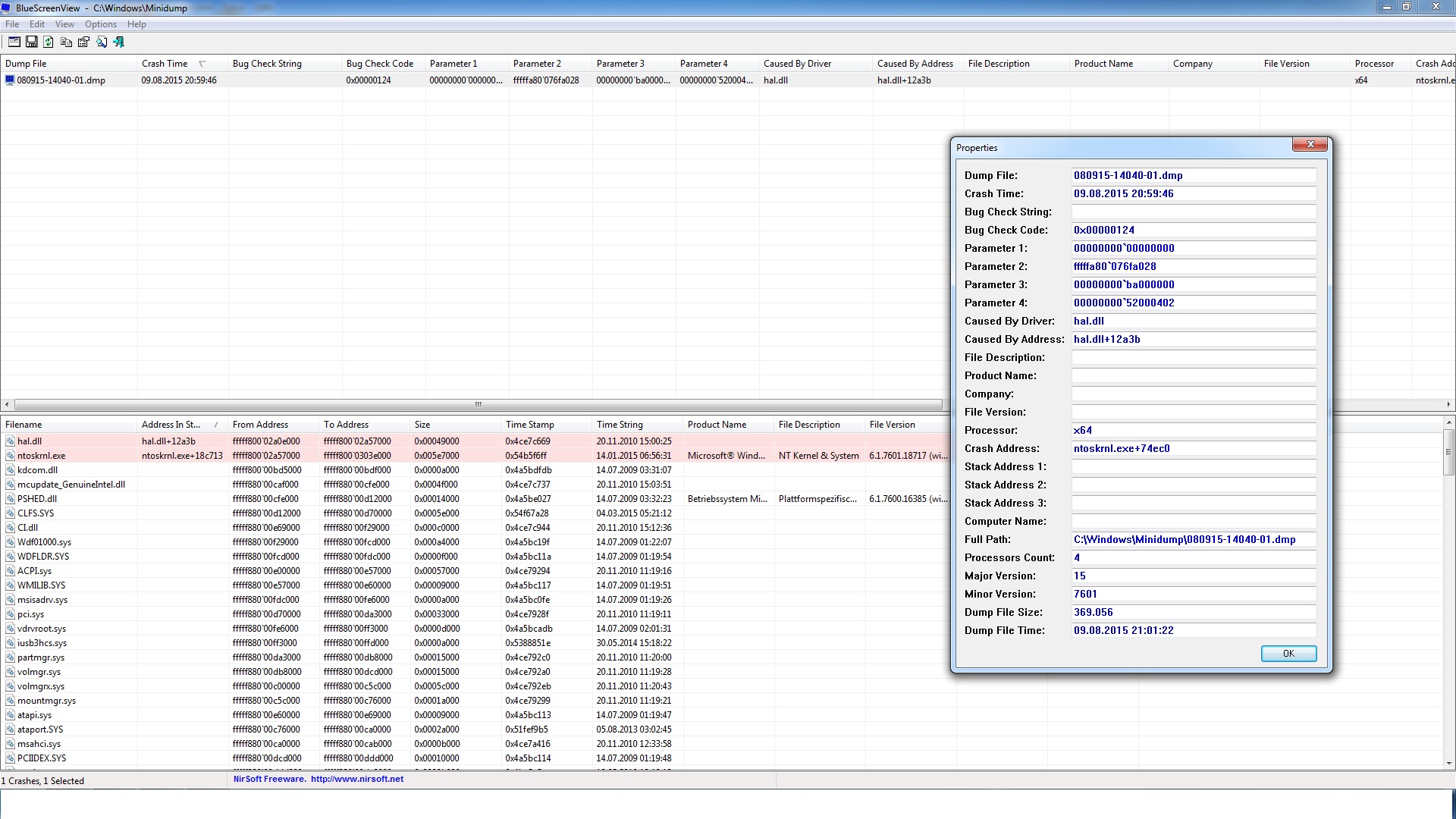The width and height of the screenshot is (1456, 819).
Task: Click the Exit door toolbar icon
Action: [118, 42]
